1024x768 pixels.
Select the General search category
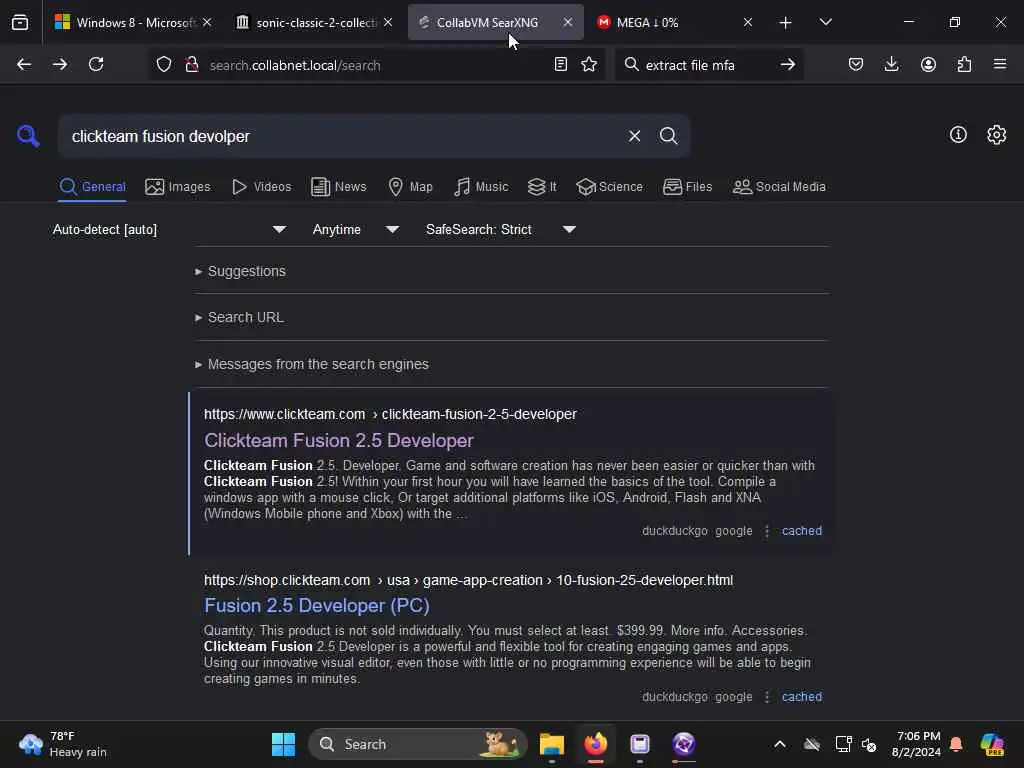[x=92, y=187]
